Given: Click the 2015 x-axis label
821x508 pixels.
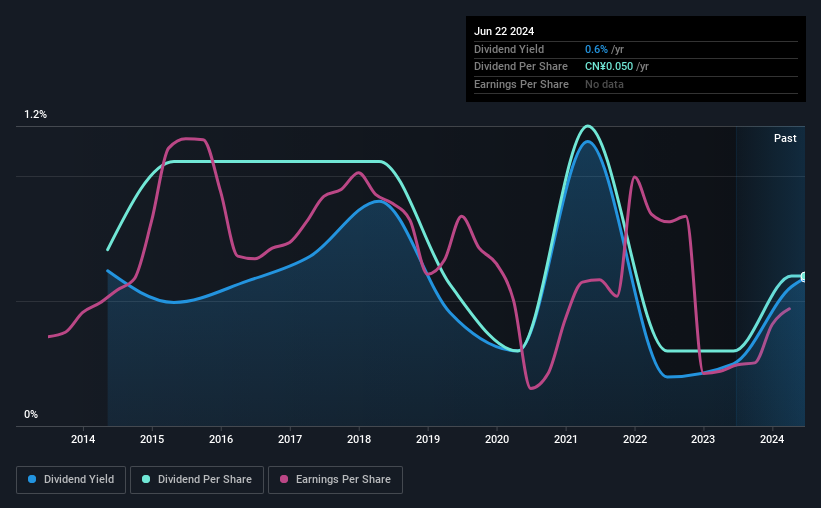Looking at the screenshot, I should pyautogui.click(x=152, y=439).
